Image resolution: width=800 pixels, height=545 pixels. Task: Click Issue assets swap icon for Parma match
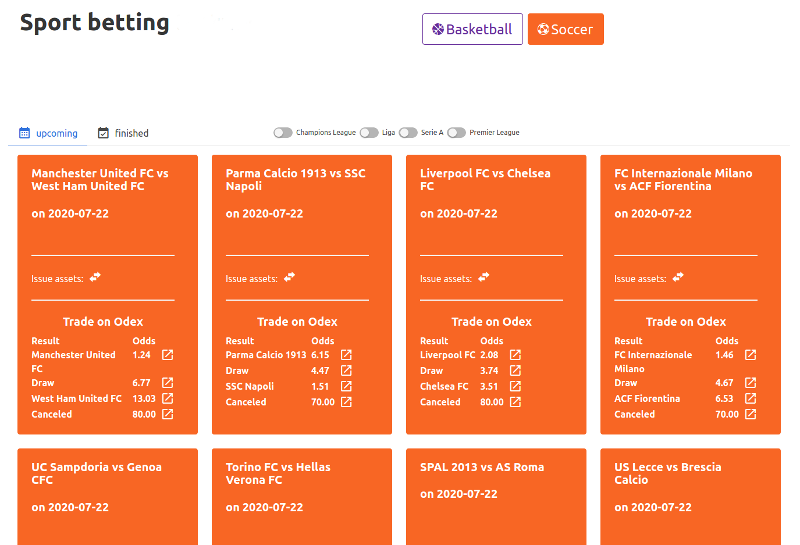289,277
